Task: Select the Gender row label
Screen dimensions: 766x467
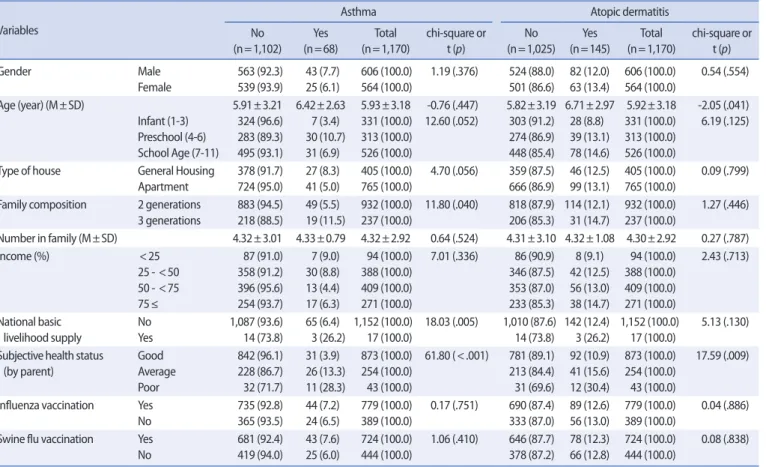Action: pyautogui.click(x=15, y=71)
